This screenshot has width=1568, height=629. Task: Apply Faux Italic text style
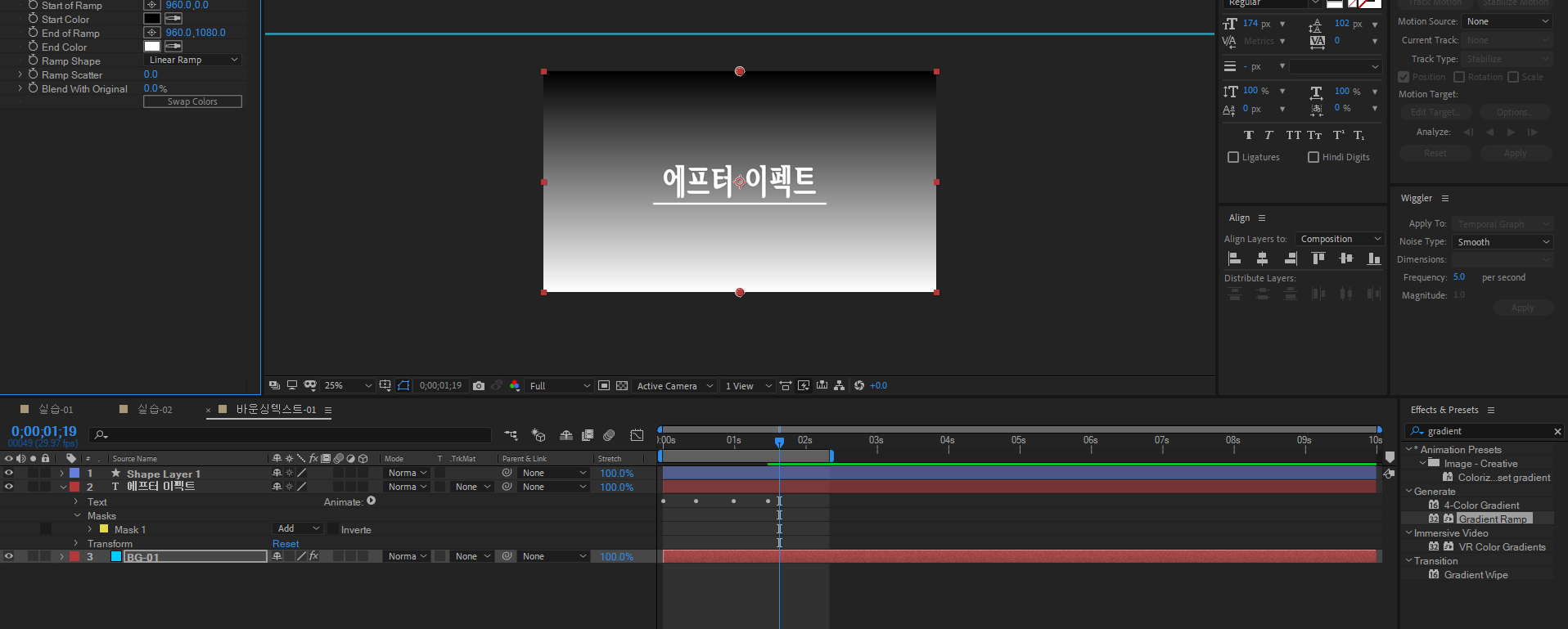[1268, 135]
